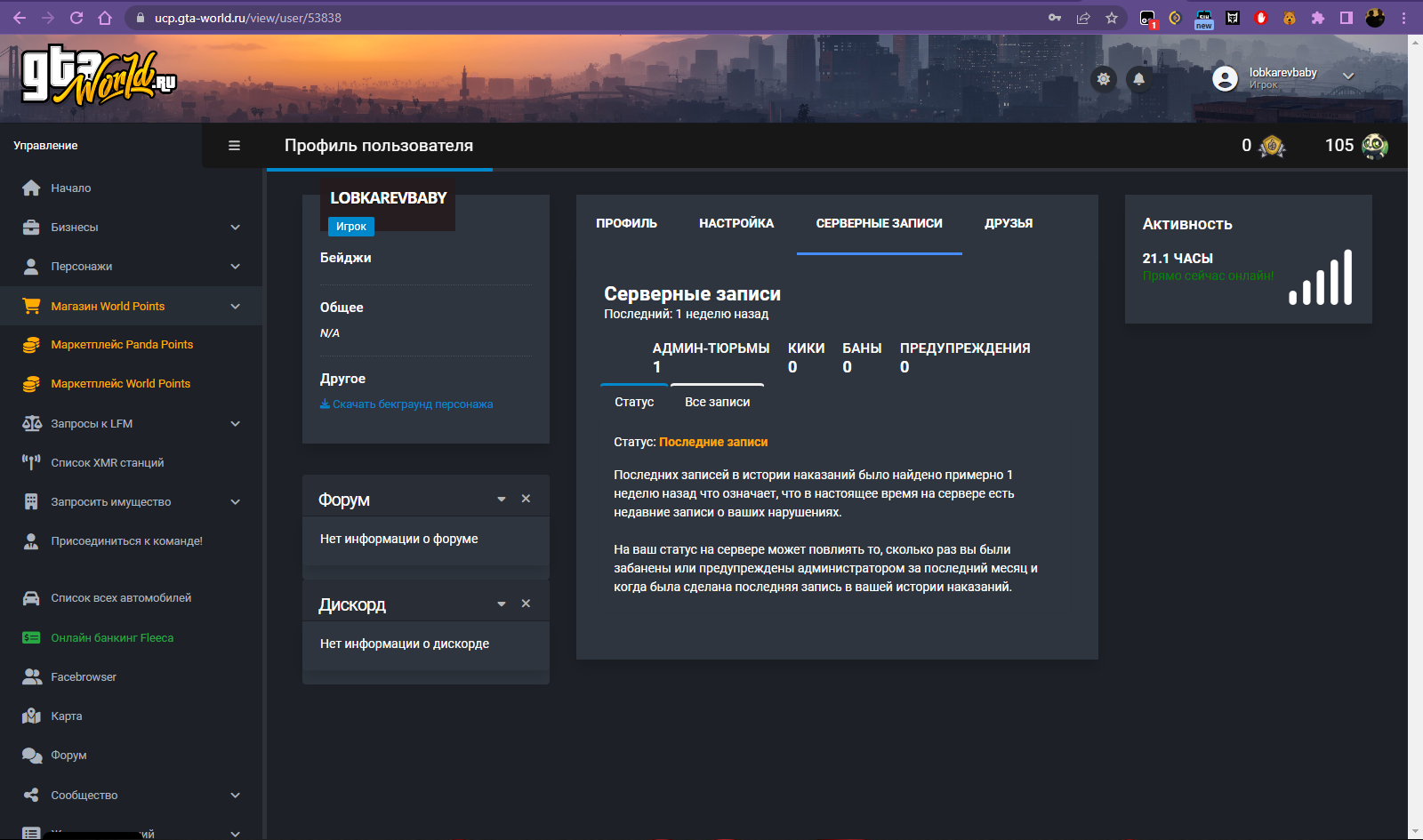1423x840 pixels.
Task: Select the Статус sub-tab
Action: coord(634,402)
